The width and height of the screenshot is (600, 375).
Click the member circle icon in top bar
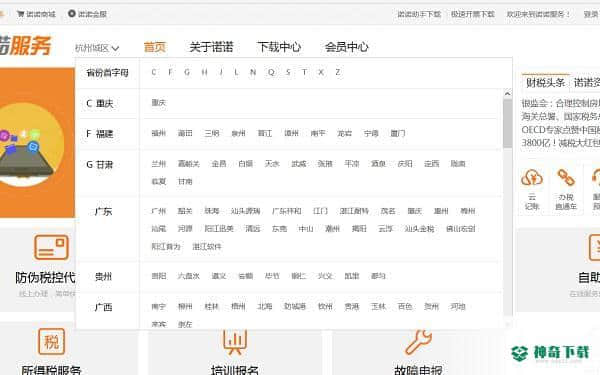[x=72, y=13]
